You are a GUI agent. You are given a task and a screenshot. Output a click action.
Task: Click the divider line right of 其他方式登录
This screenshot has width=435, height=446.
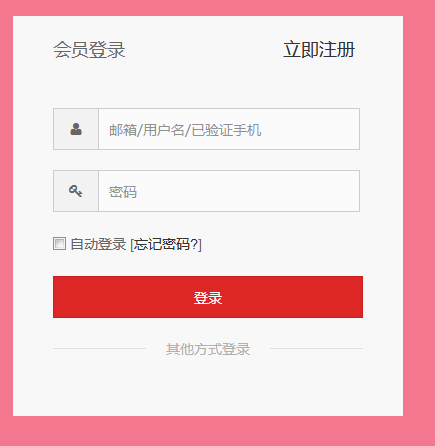316,349
